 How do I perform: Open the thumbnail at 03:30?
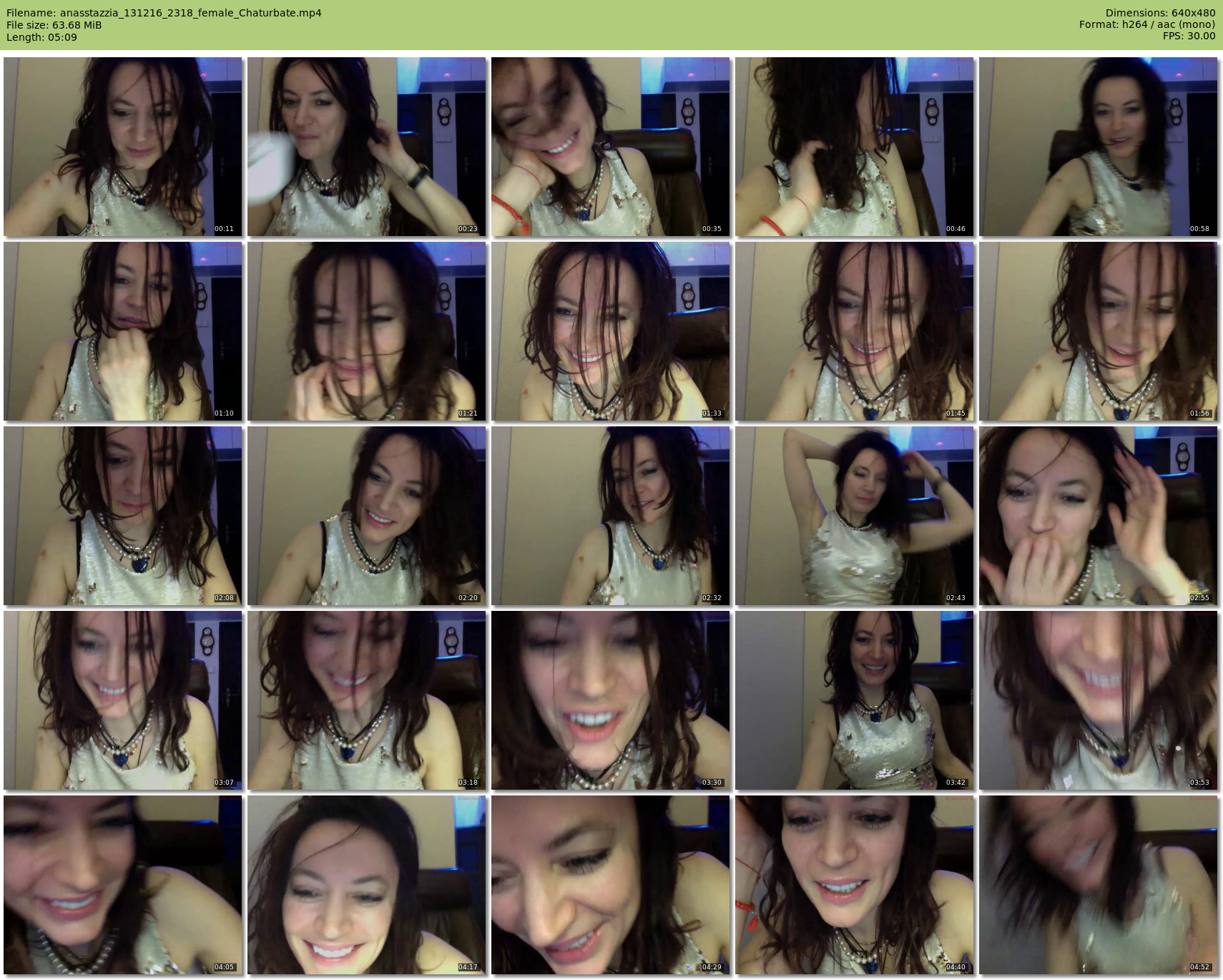click(x=611, y=700)
